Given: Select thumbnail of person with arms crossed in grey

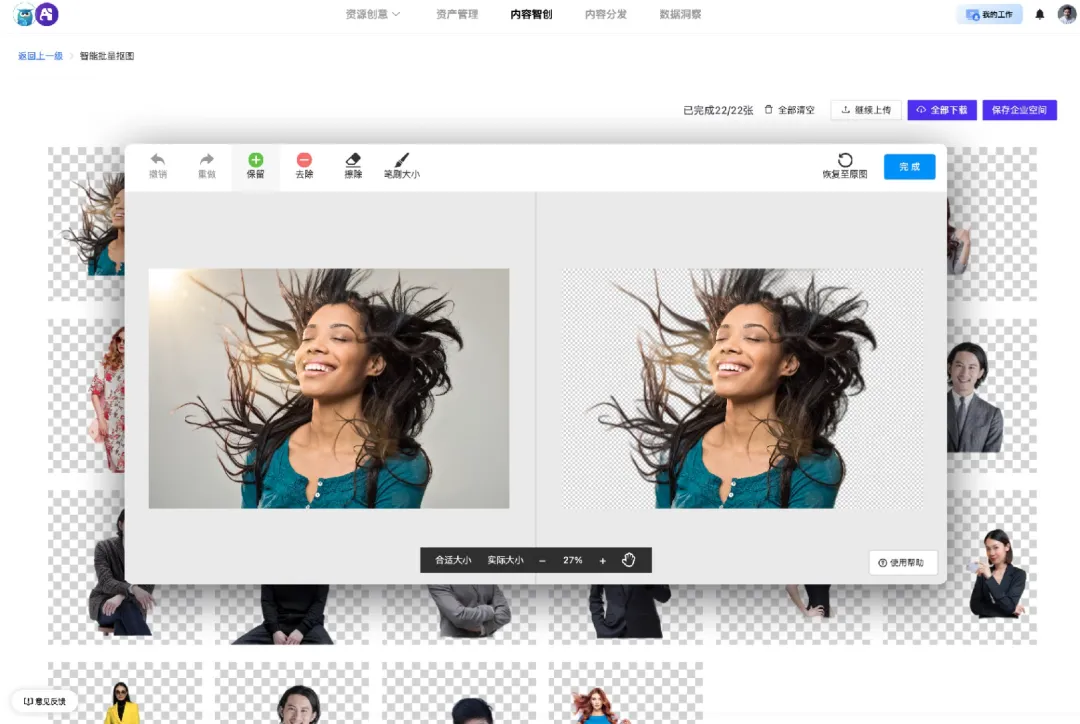Looking at the screenshot, I should tap(459, 614).
